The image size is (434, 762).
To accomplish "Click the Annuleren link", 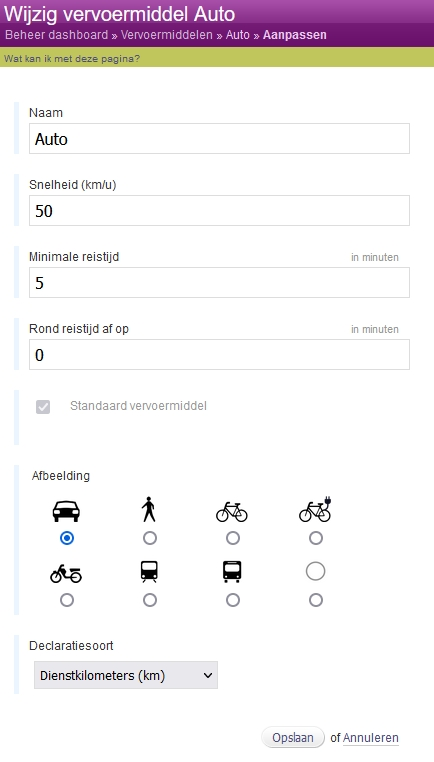I will (371, 738).
